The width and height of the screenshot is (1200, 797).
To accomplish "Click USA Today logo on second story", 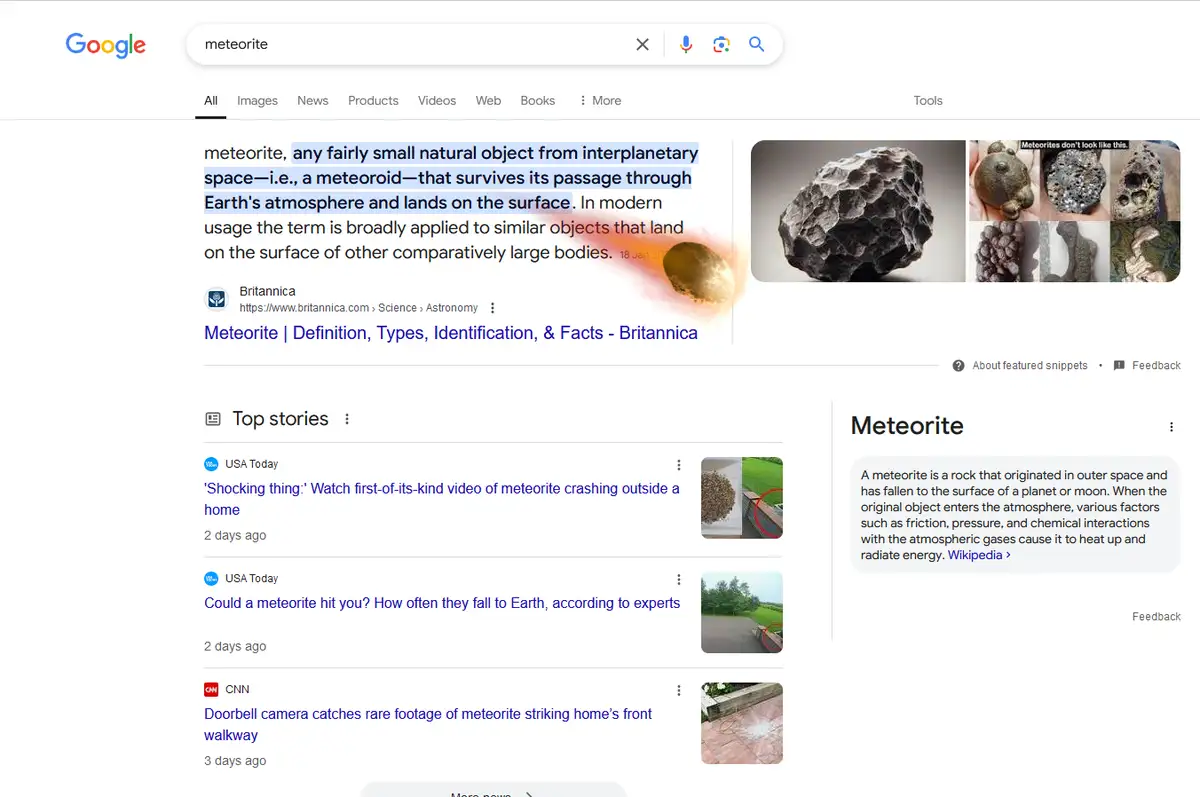I will click(211, 578).
